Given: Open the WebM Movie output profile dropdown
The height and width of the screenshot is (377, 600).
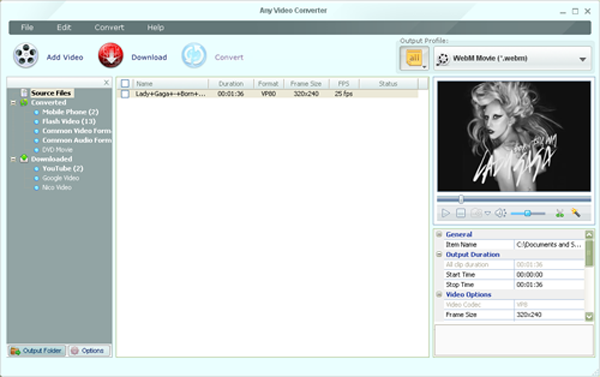Looking at the screenshot, I should point(512,59).
